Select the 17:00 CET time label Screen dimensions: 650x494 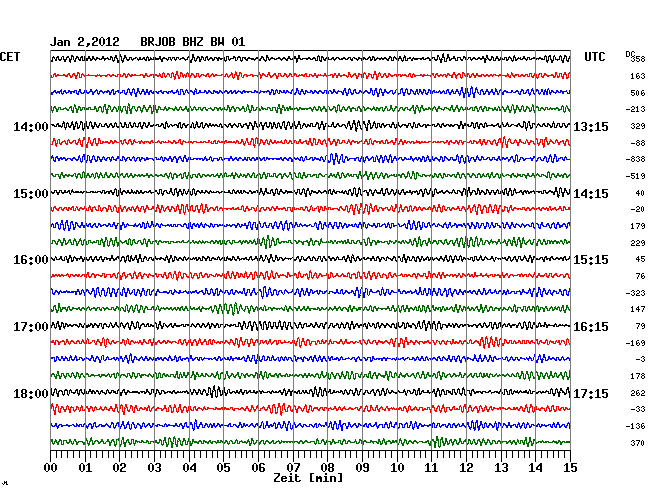pyautogui.click(x=31, y=327)
